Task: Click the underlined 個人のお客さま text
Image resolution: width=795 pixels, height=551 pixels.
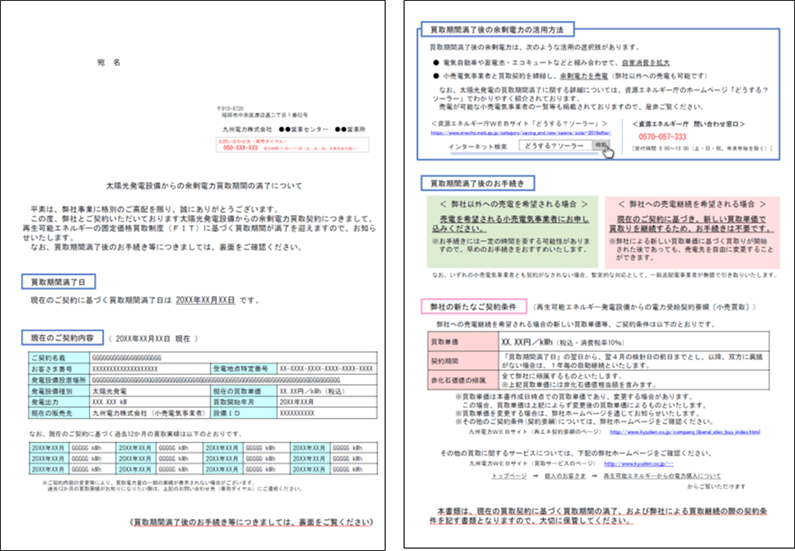Action: tap(565, 476)
